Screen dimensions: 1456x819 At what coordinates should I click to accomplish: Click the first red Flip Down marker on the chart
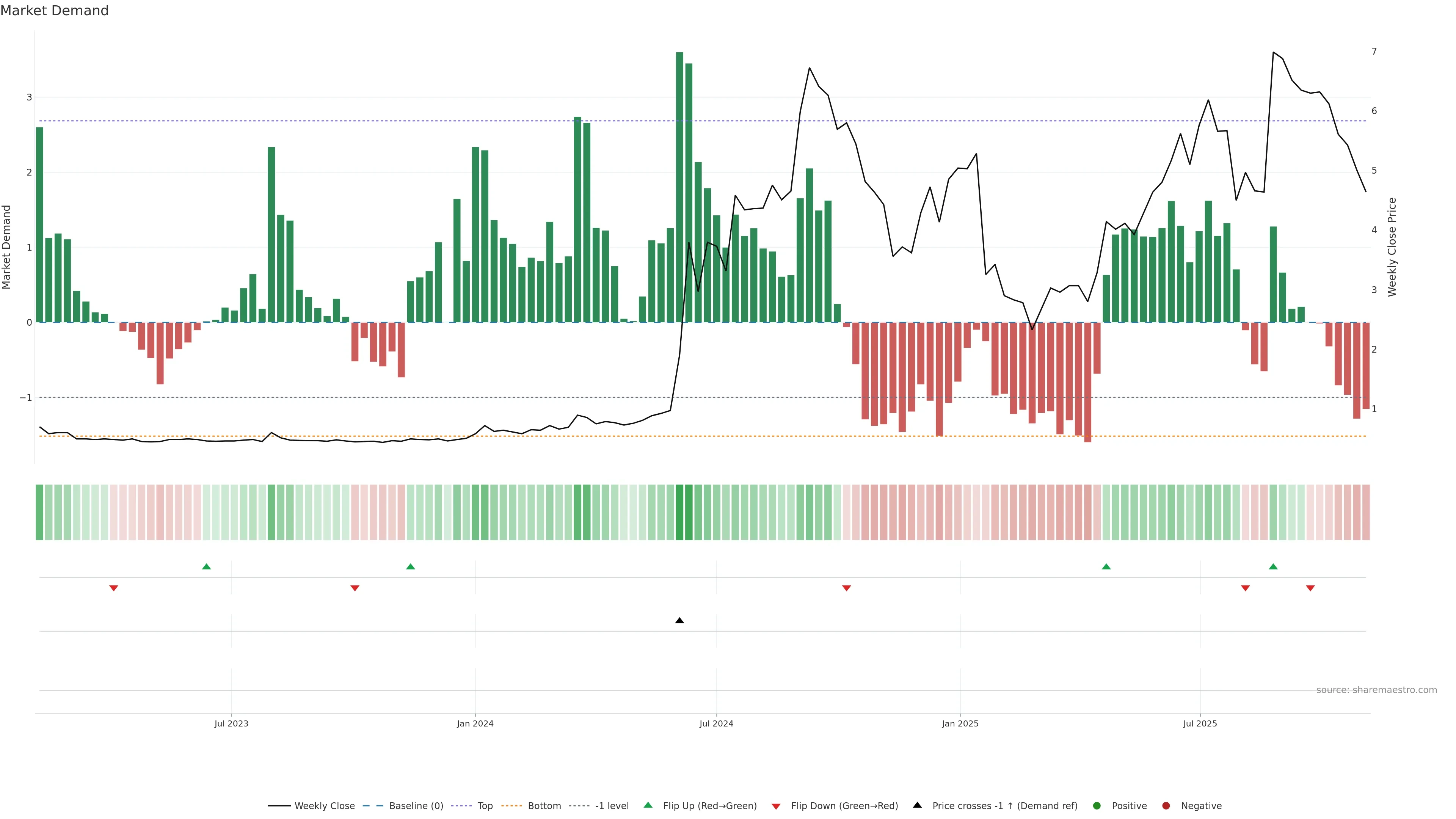tap(114, 588)
